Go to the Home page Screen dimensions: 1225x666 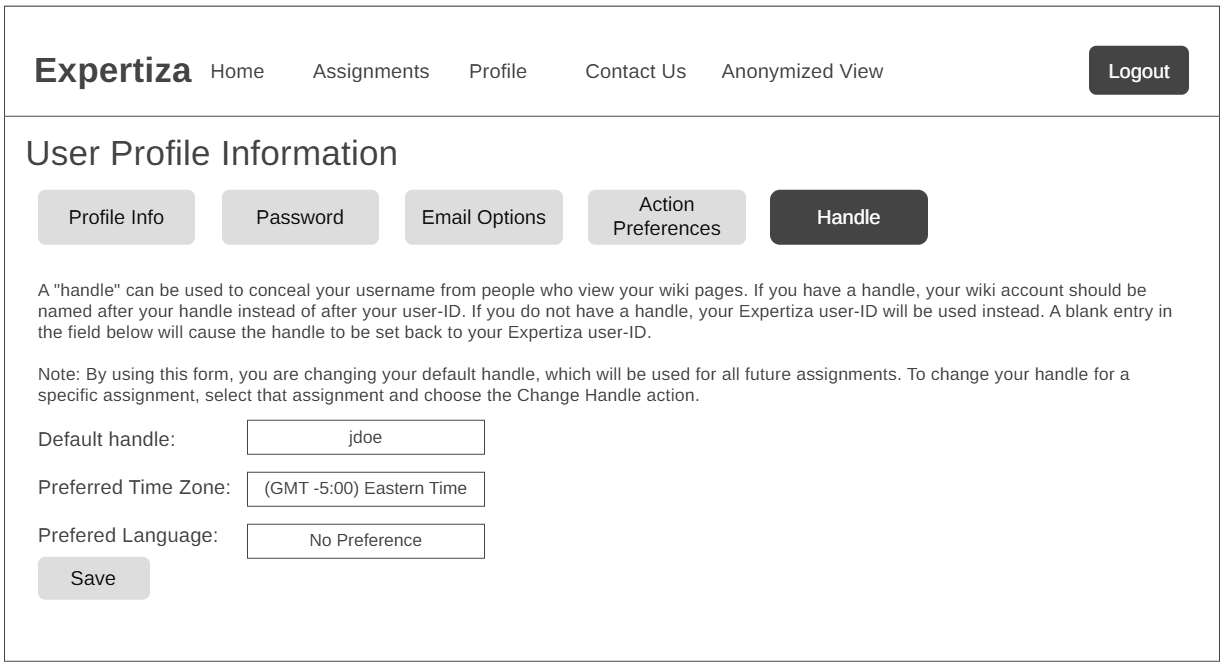pos(237,71)
